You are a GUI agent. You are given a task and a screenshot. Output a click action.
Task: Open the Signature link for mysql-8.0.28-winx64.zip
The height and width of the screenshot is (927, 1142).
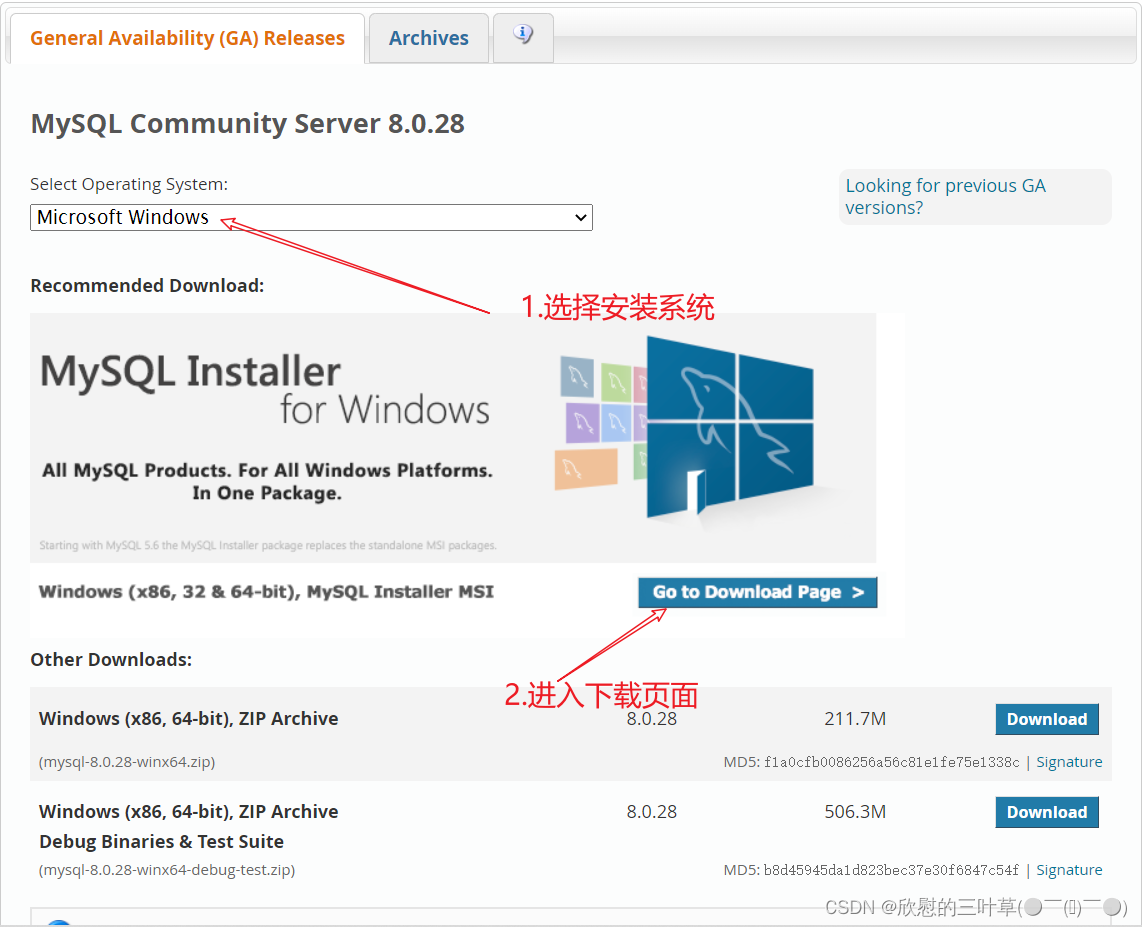coord(1068,762)
